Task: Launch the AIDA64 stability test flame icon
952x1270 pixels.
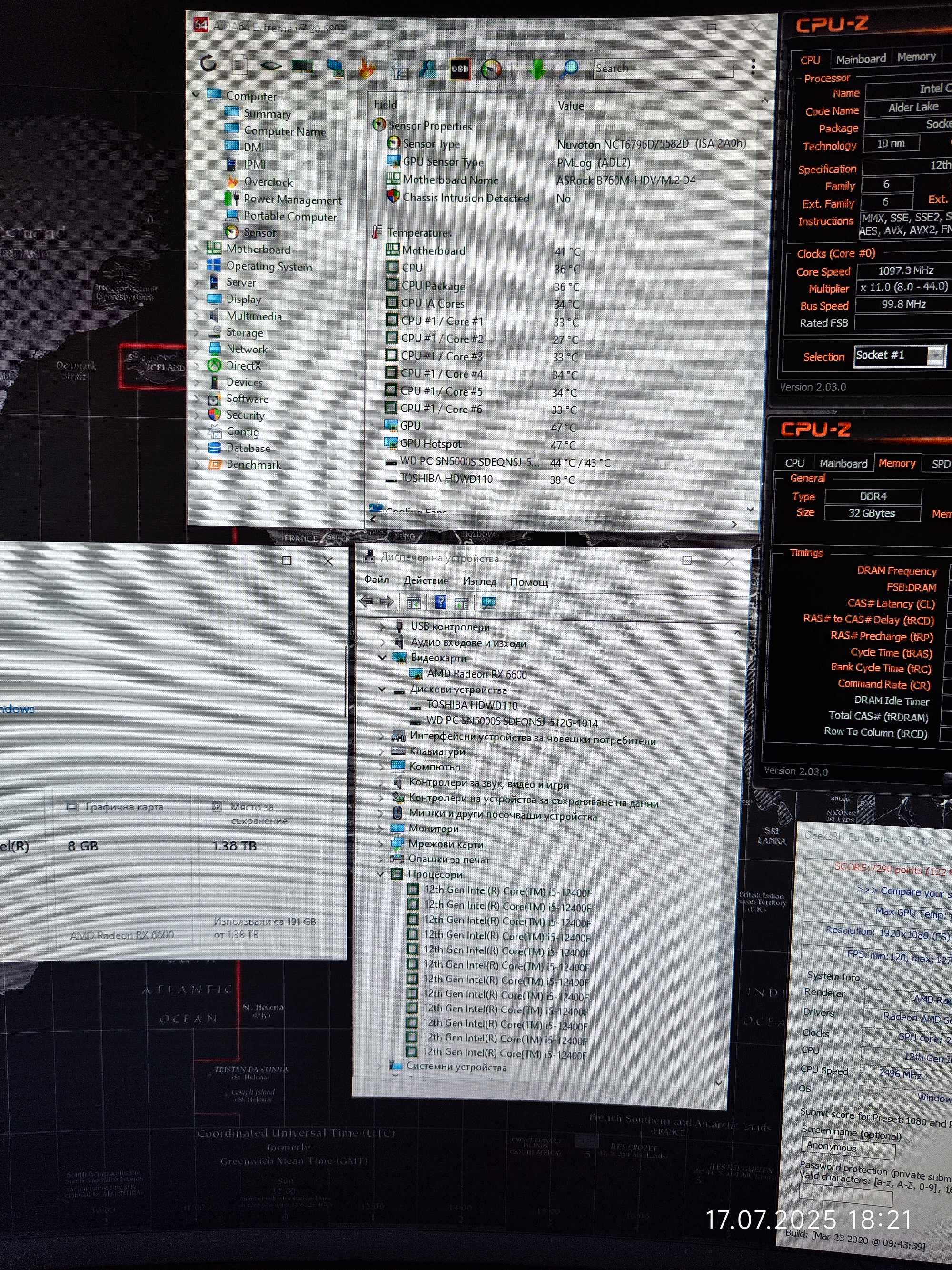Action: tap(366, 68)
